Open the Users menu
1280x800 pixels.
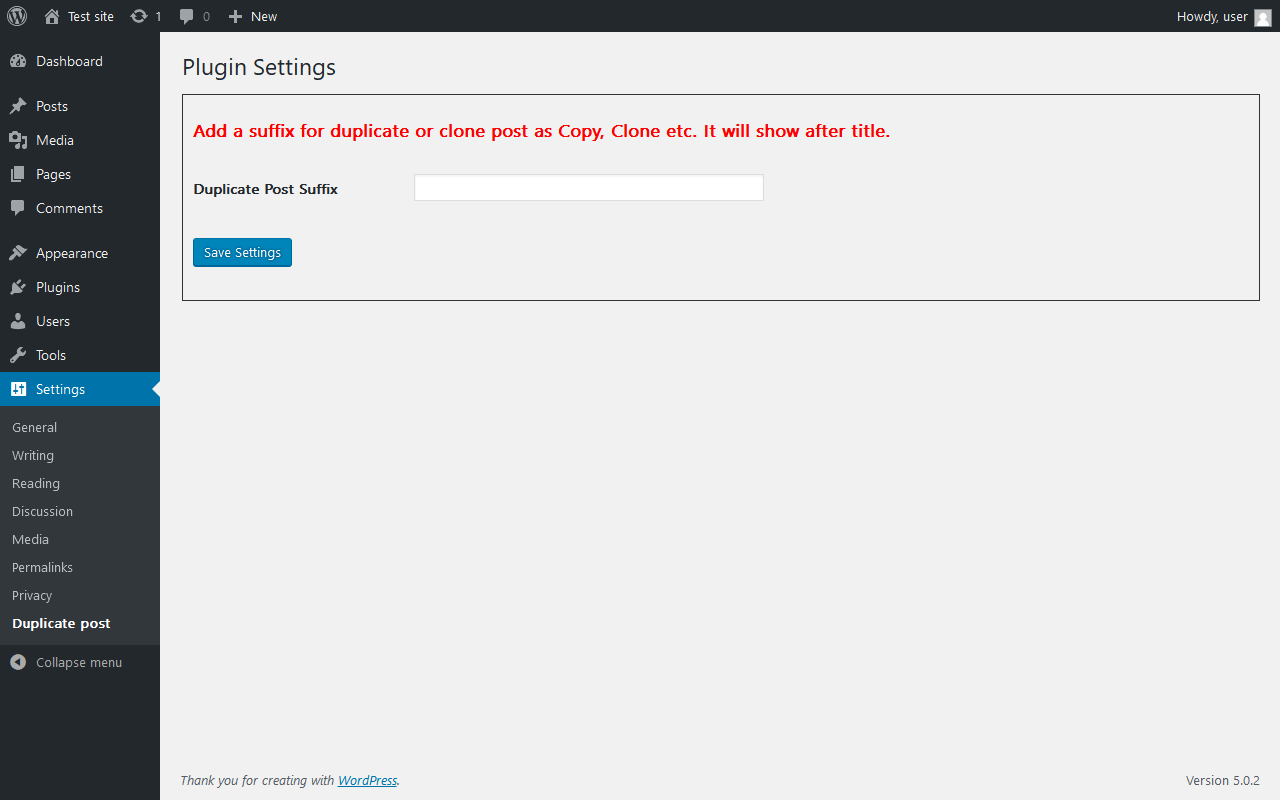tap(80, 321)
